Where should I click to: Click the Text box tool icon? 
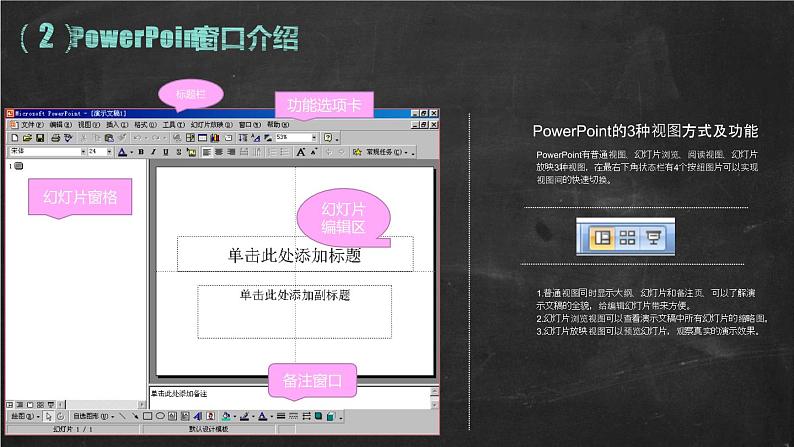172,416
